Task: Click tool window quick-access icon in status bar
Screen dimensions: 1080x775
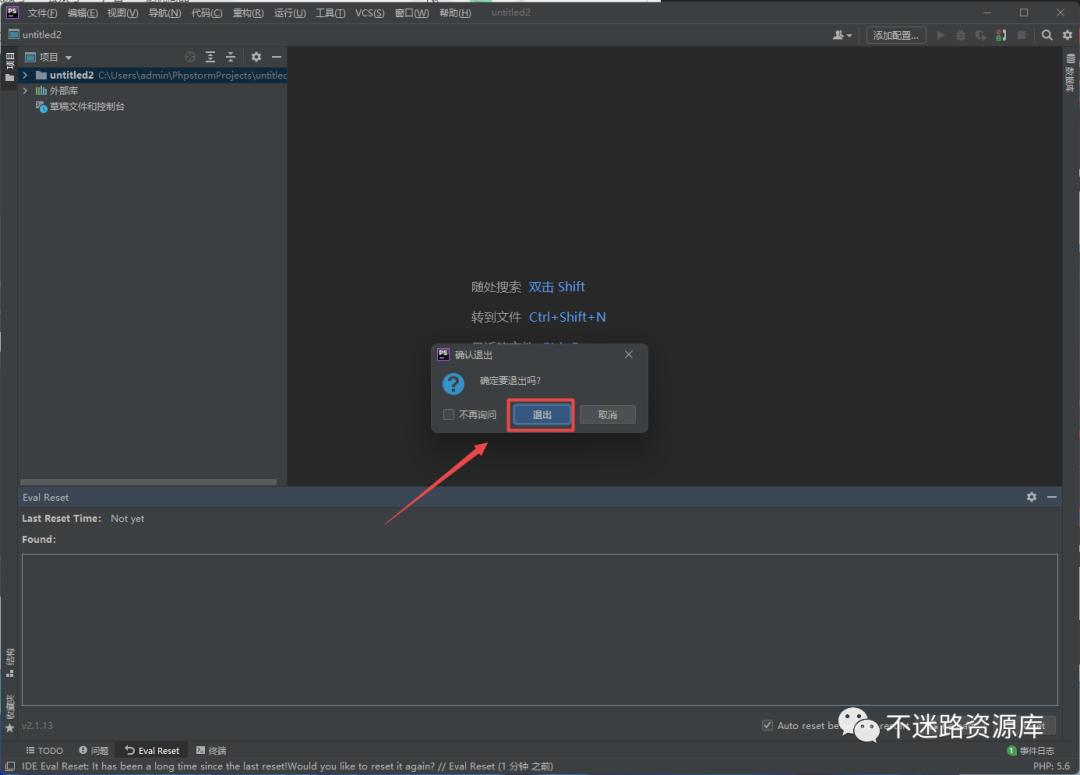Action: point(10,766)
